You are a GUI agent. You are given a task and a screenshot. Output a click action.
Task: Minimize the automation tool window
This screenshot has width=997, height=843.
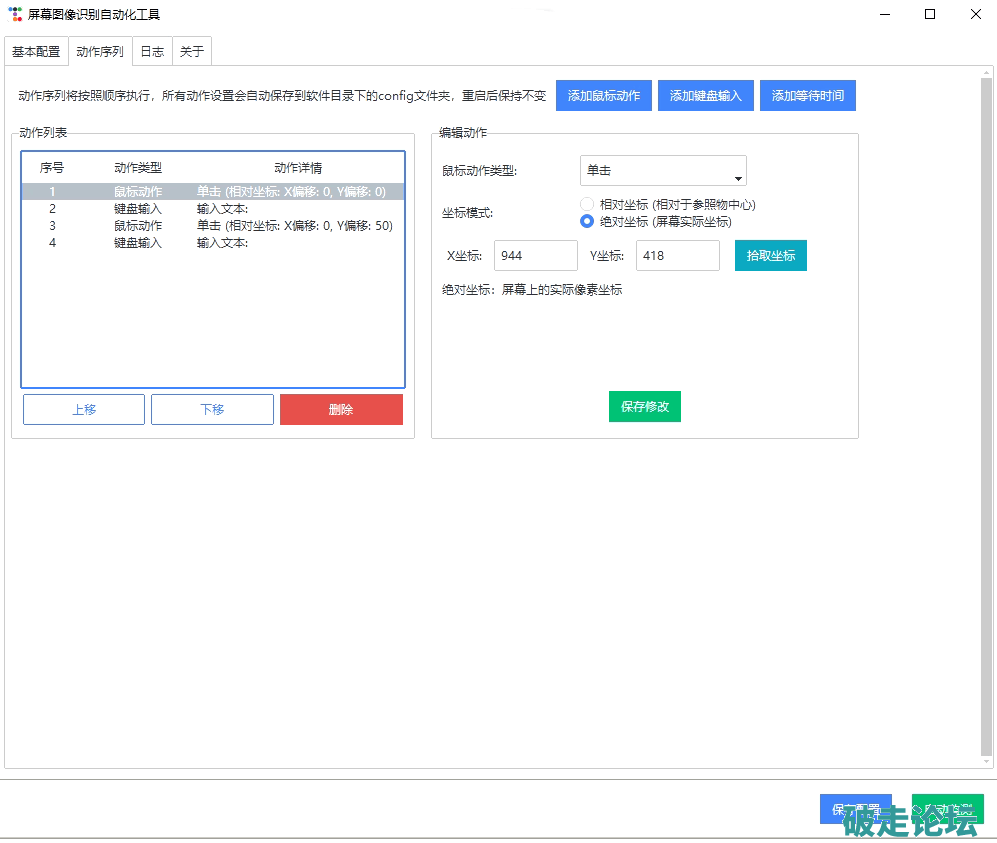[x=884, y=14]
